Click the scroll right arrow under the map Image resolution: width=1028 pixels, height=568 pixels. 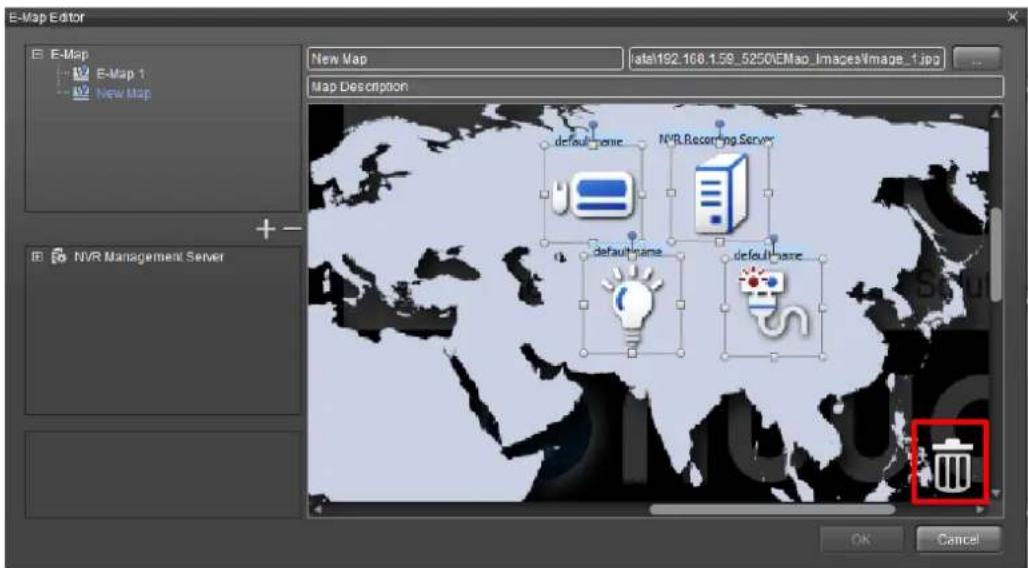tap(981, 509)
